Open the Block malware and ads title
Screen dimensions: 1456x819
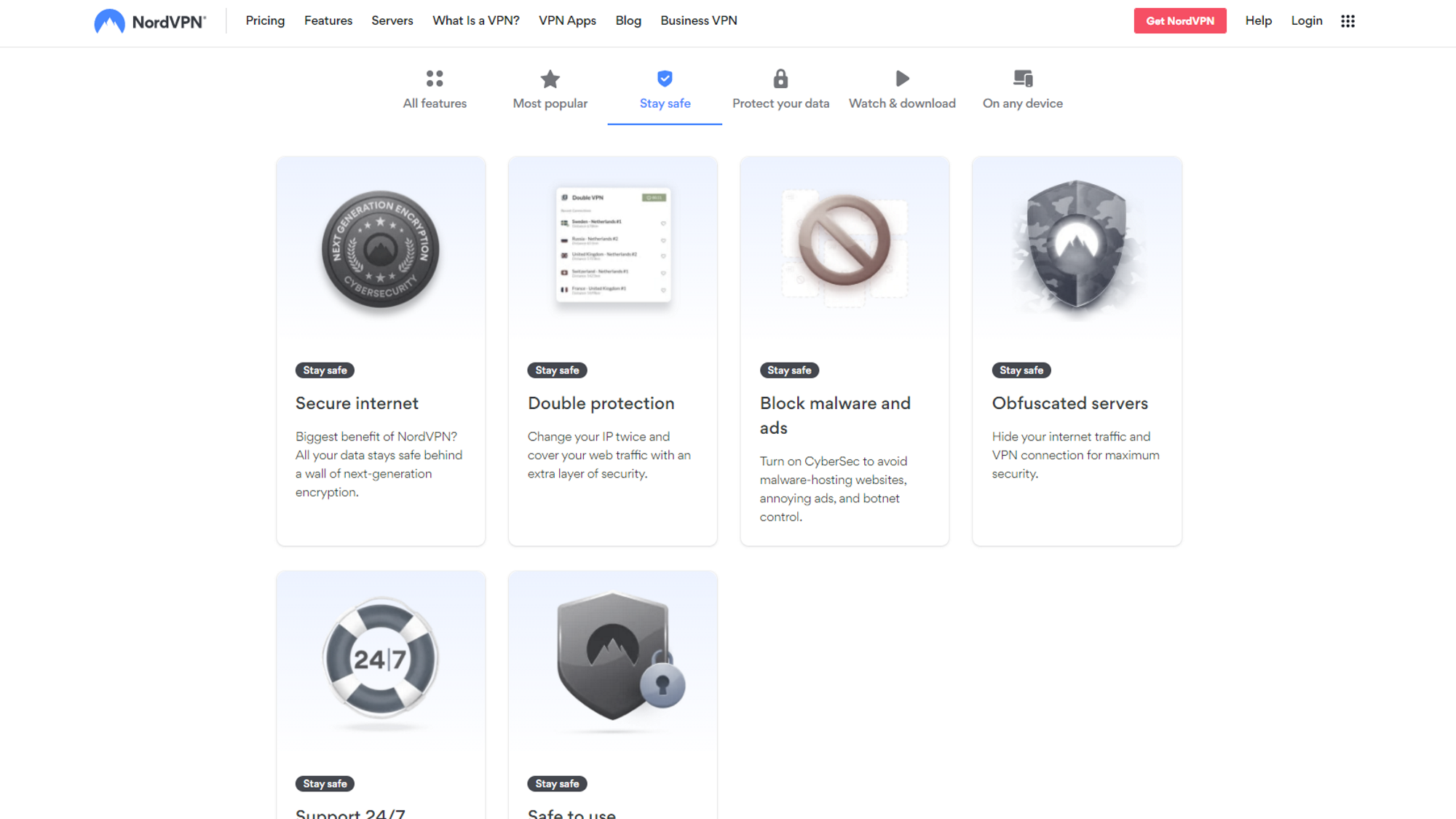pos(835,416)
